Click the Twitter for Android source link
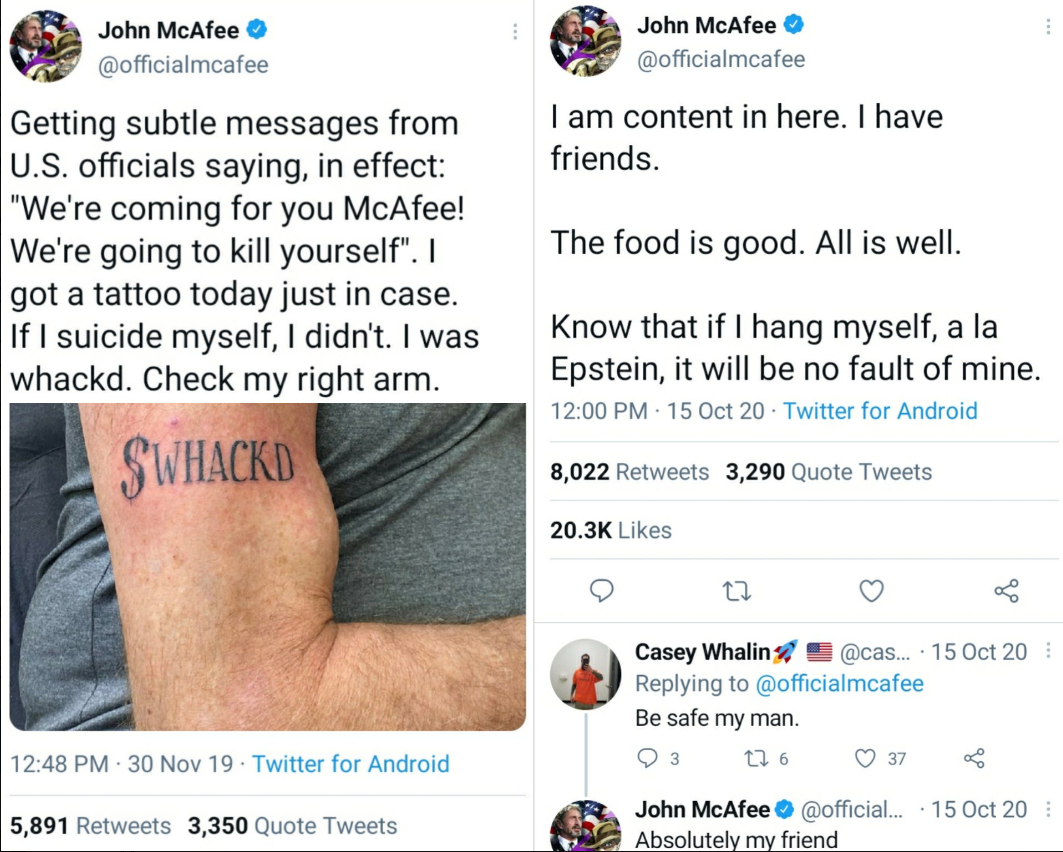 tap(879, 411)
